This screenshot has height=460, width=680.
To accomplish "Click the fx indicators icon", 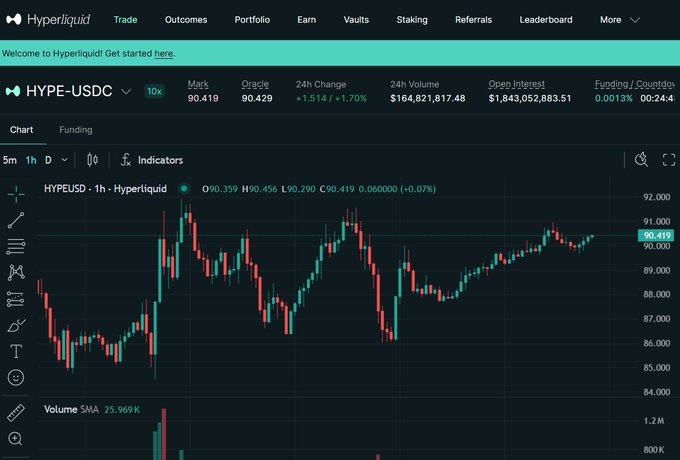I will 125,160.
